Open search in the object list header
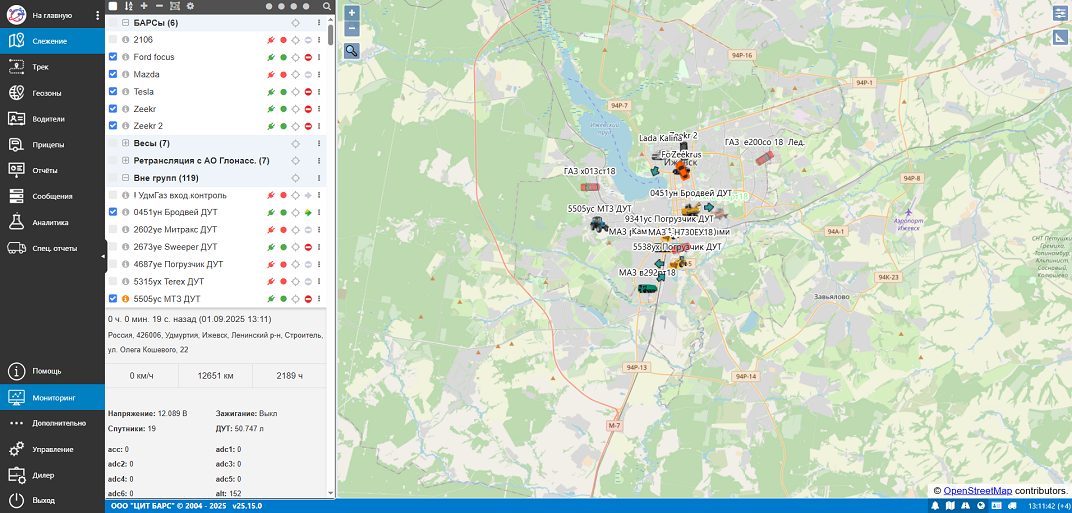1072x513 pixels. [x=326, y=6]
